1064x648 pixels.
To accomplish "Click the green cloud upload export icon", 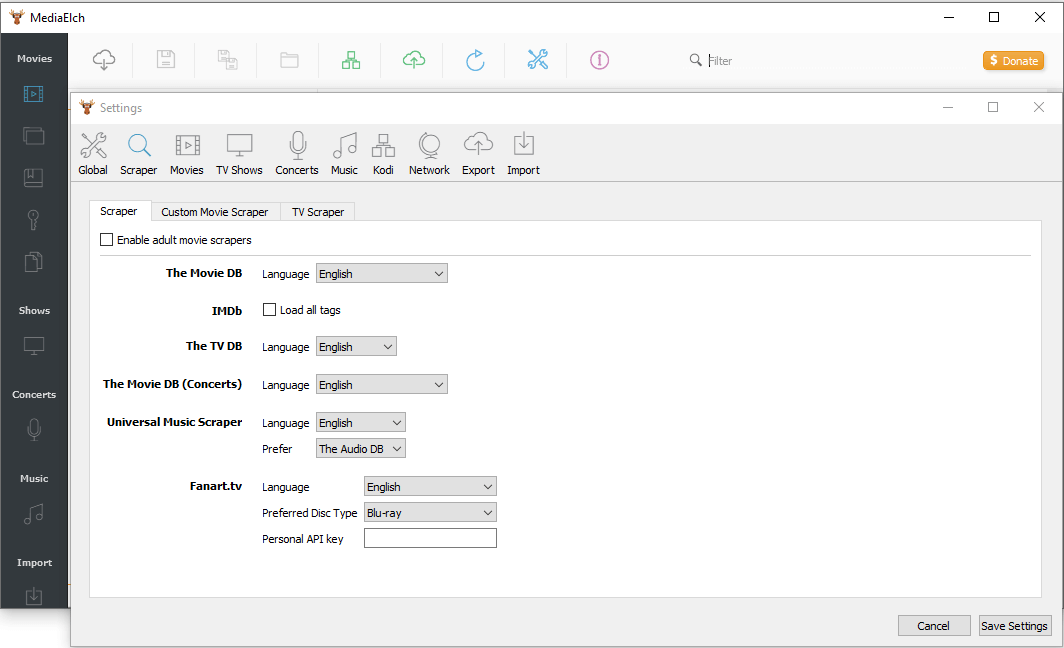I will (414, 60).
